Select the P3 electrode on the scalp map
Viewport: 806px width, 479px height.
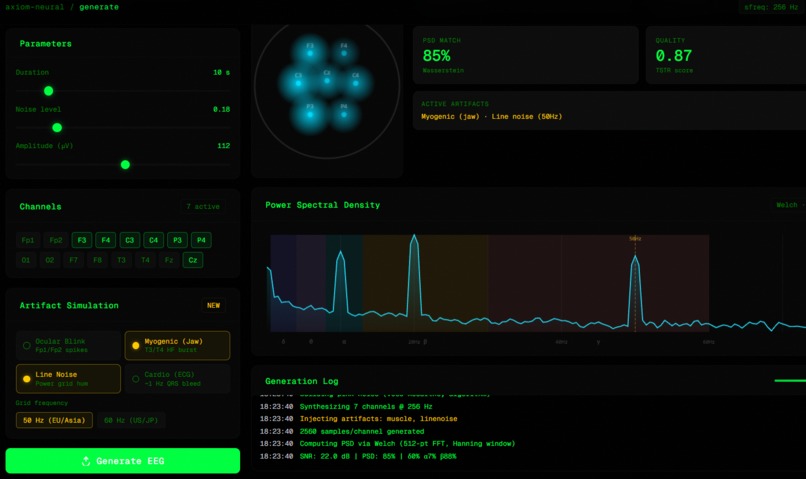(310, 114)
